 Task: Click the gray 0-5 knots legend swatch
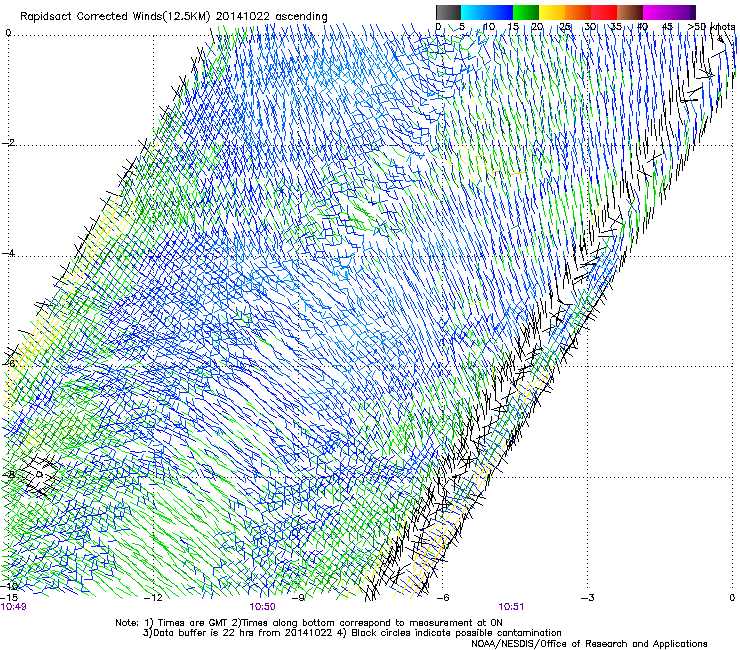click(448, 12)
